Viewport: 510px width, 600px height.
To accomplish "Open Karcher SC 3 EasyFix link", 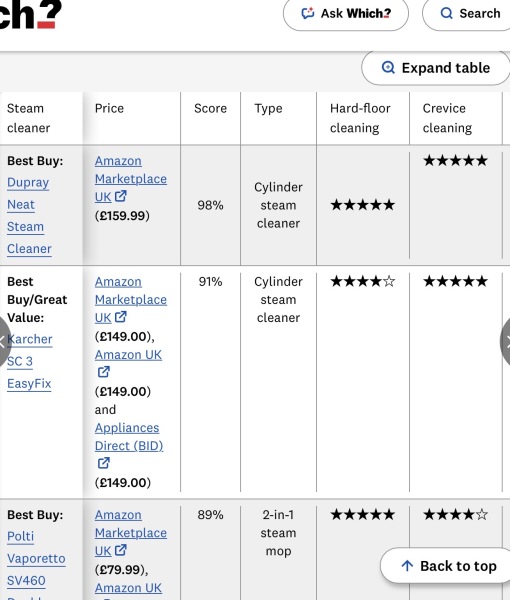I will 29,361.
